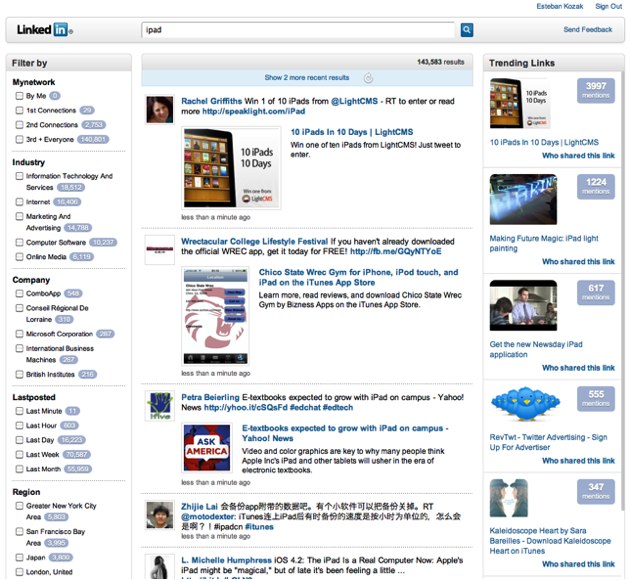Click the 555 mentions badge

tap(596, 398)
